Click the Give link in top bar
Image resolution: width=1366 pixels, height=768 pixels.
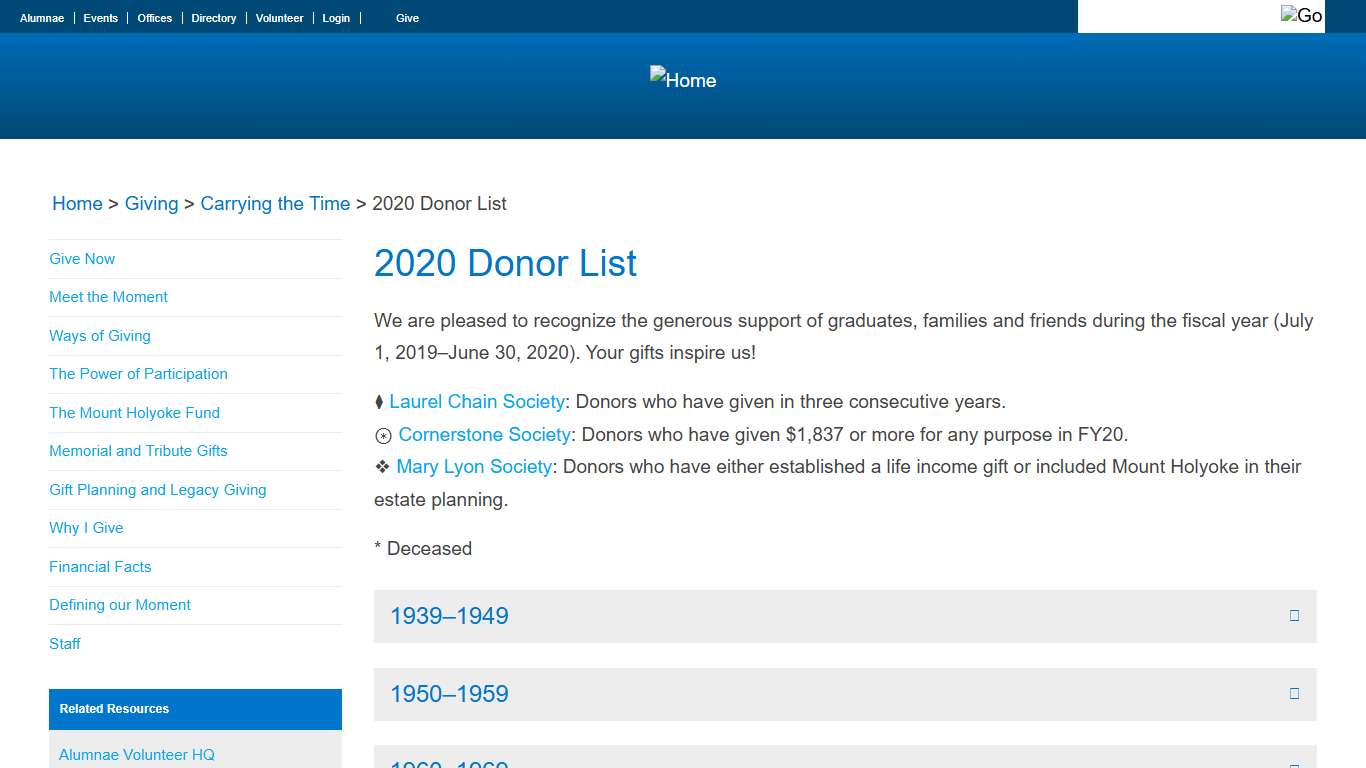[407, 17]
